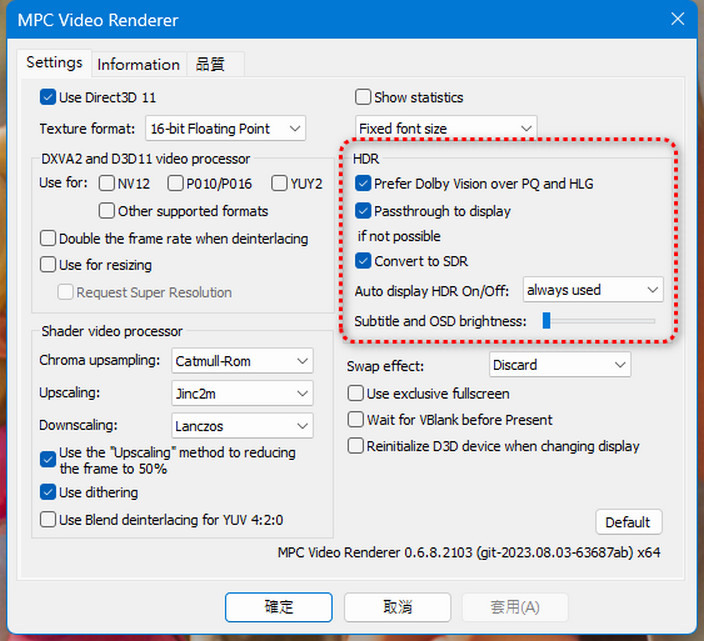Close the MPC Video Renderer dialog
Screen dimensions: 704x641
point(678,19)
